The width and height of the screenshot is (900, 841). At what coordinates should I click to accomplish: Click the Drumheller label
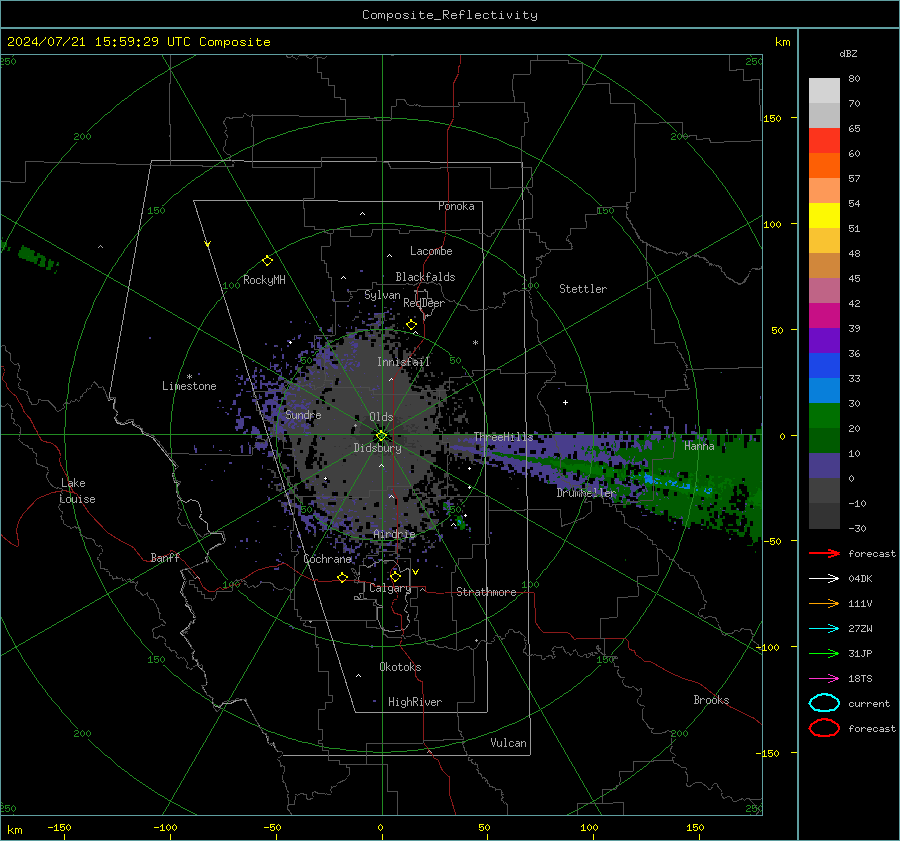[586, 493]
